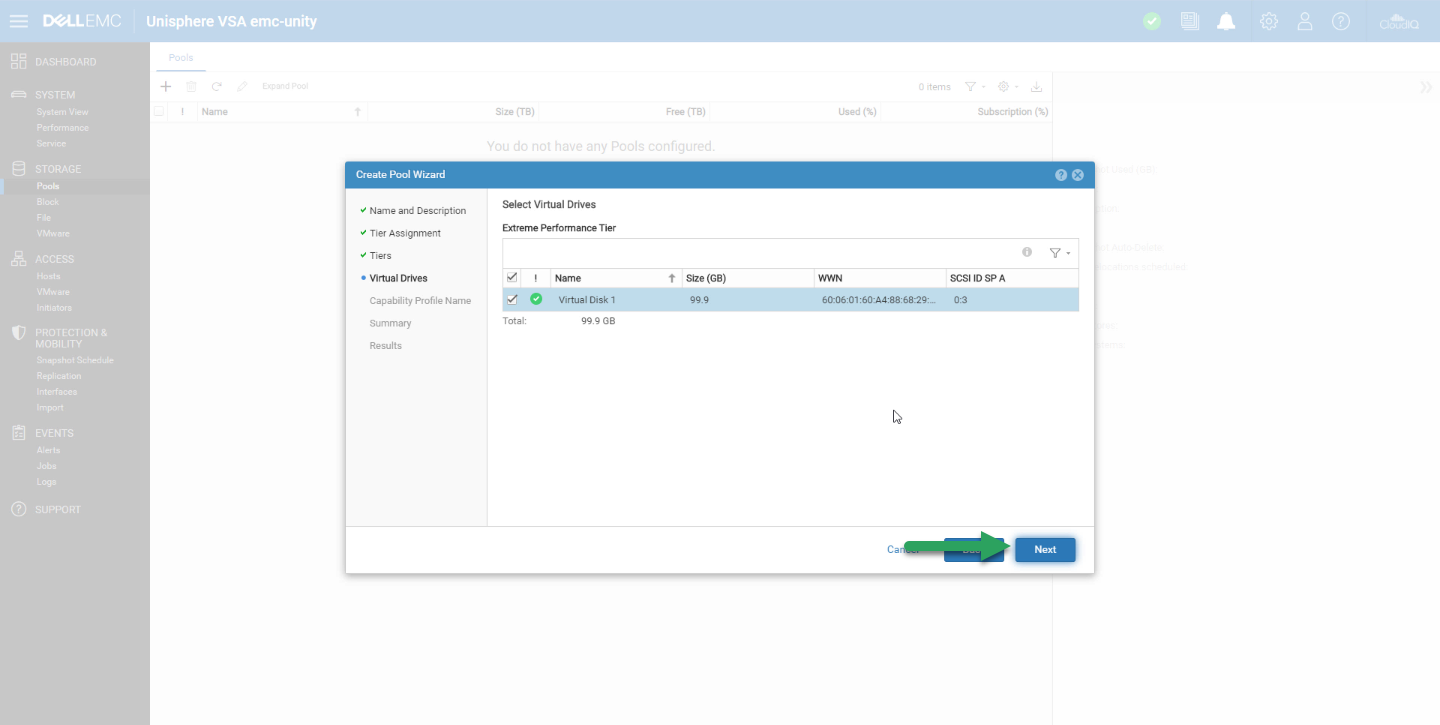
Task: Open Logs under Events
Action: click(x=46, y=482)
